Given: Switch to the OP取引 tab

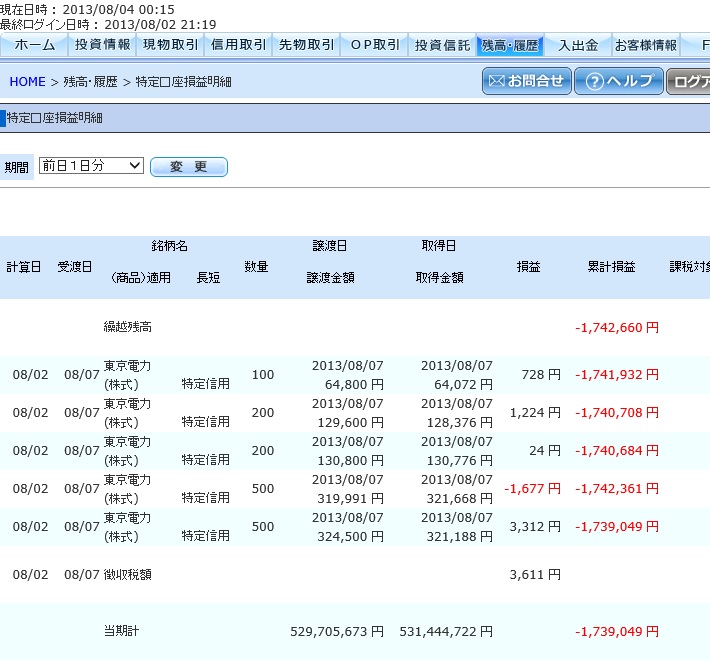Looking at the screenshot, I should coord(374,45).
